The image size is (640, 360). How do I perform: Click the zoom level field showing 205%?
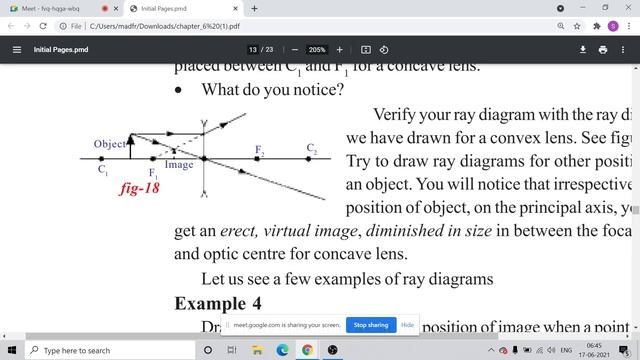coord(317,50)
